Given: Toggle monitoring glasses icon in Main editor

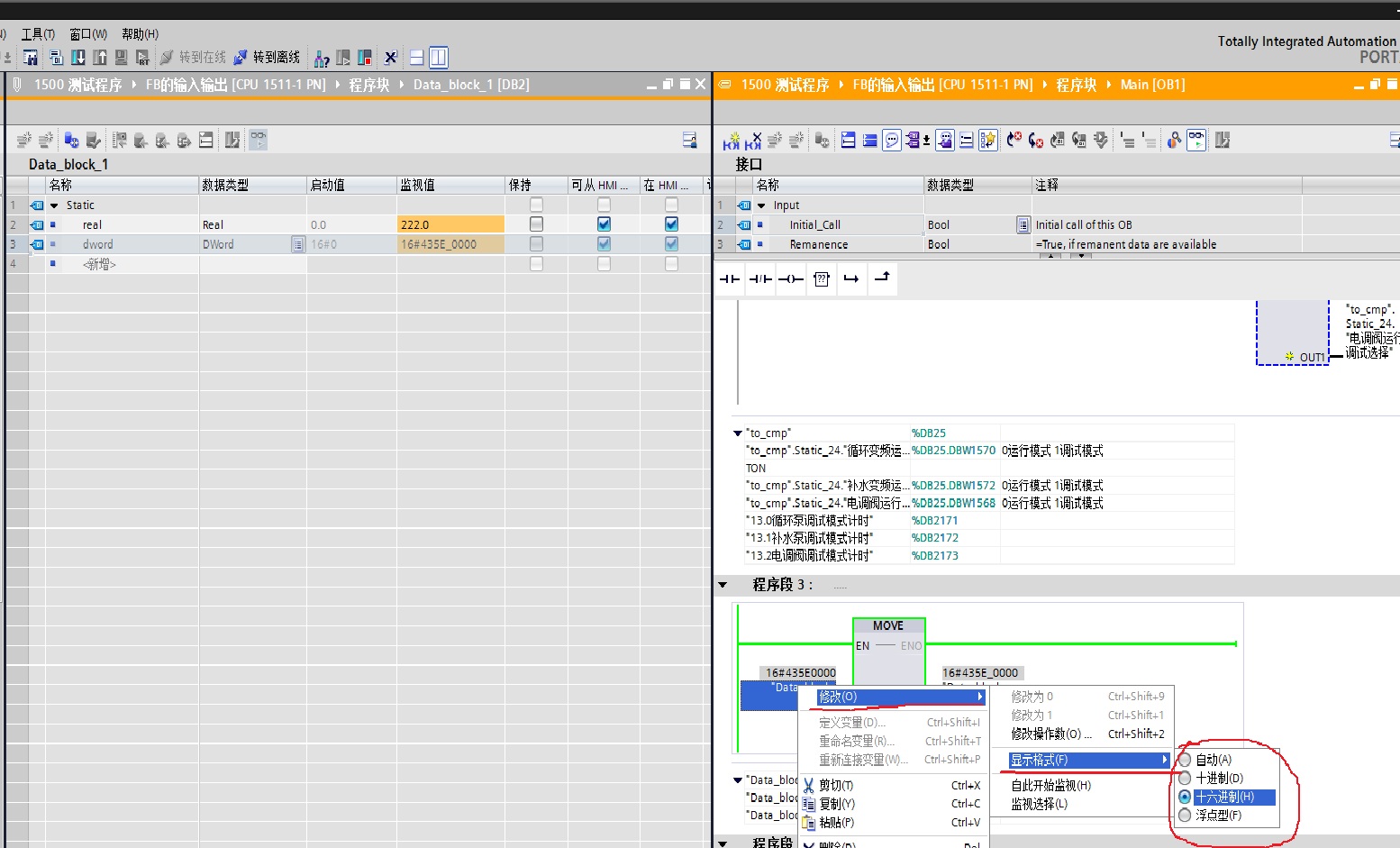Looking at the screenshot, I should 1195,140.
